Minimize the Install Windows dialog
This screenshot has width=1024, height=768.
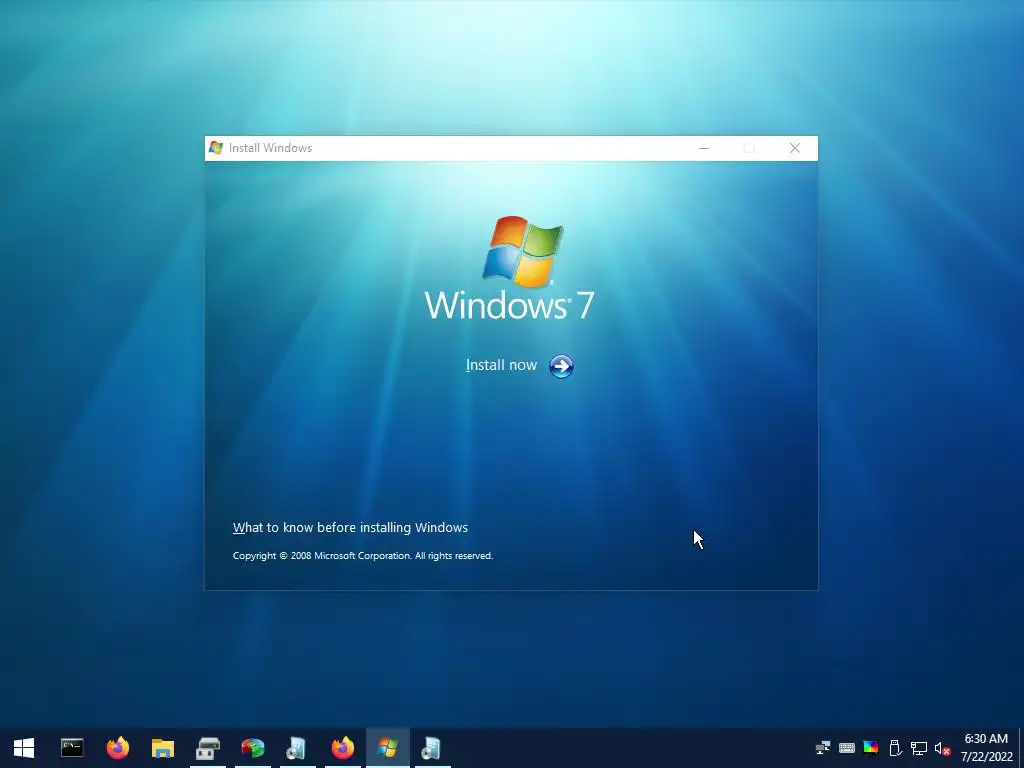coord(703,148)
